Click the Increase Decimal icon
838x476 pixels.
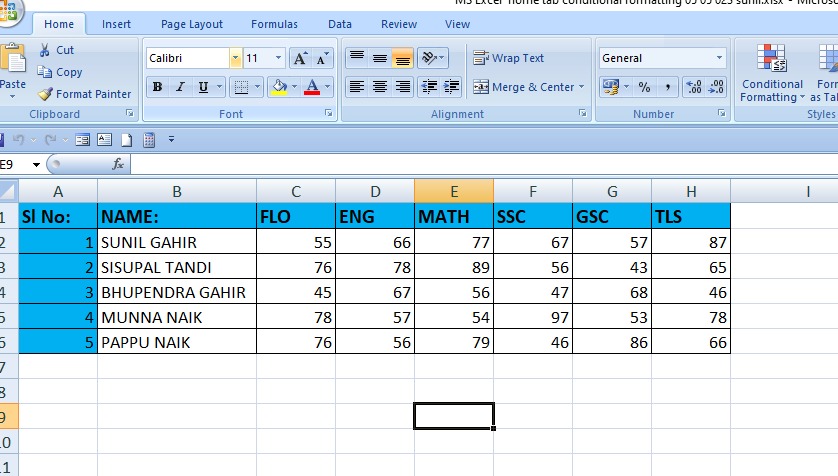tap(693, 87)
